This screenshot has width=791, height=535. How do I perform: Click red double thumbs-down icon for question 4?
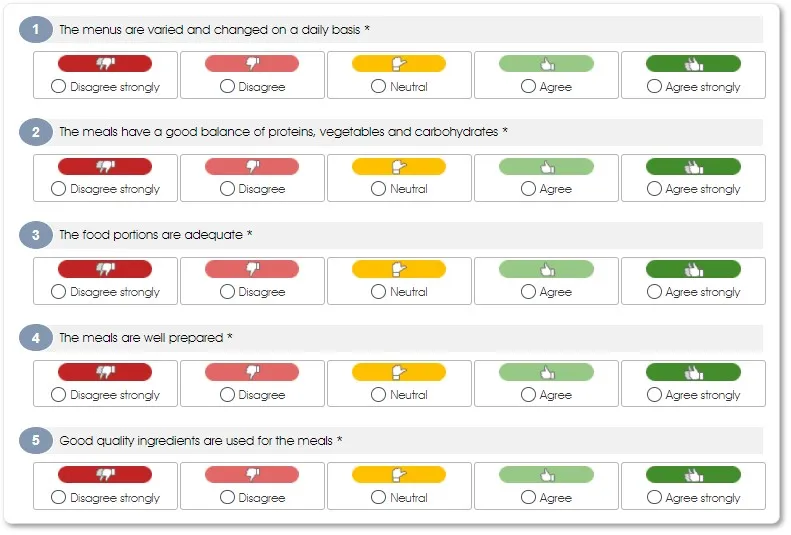coord(105,372)
